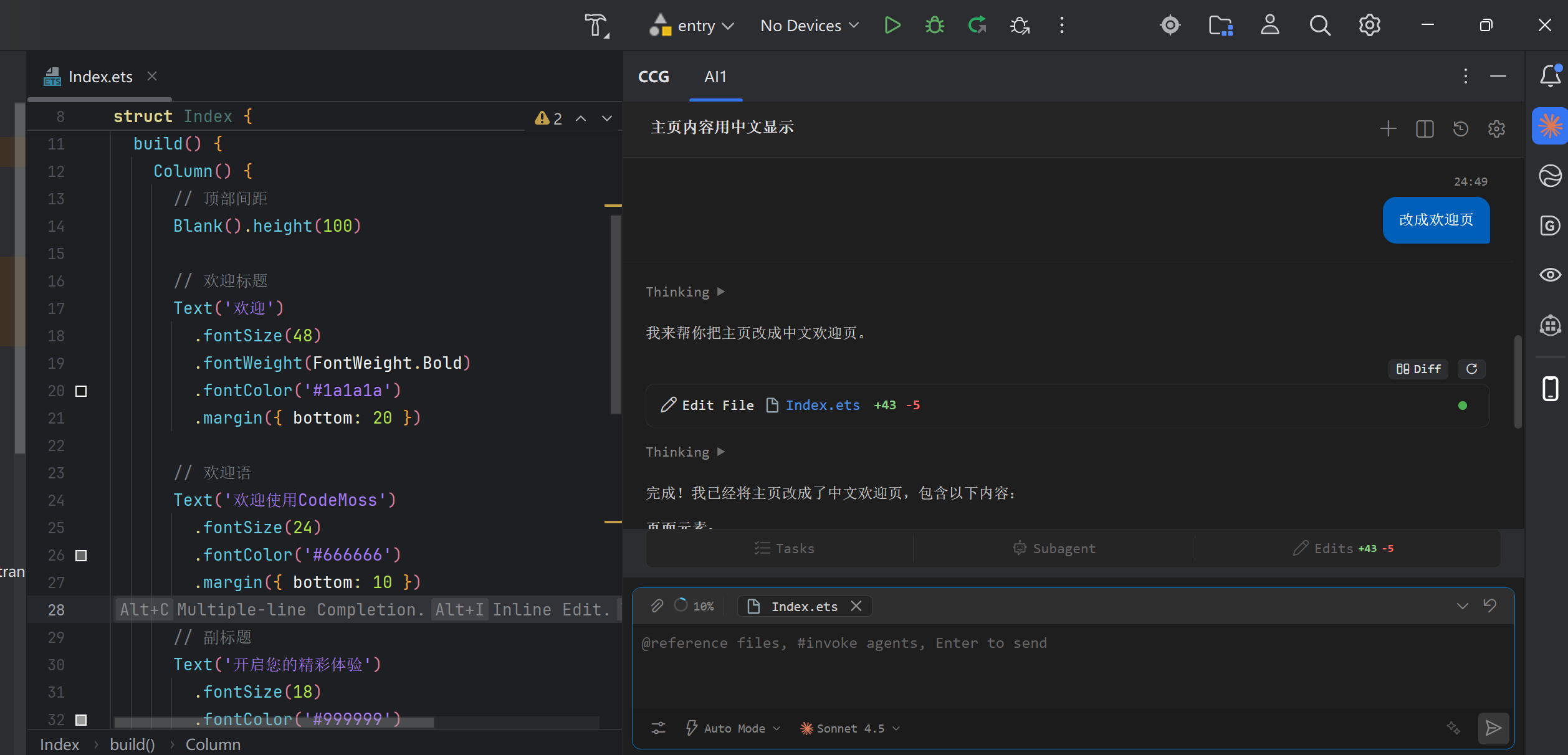Image resolution: width=1568 pixels, height=755 pixels.
Task: Click the green Debug bug icon
Action: pyautogui.click(x=934, y=26)
